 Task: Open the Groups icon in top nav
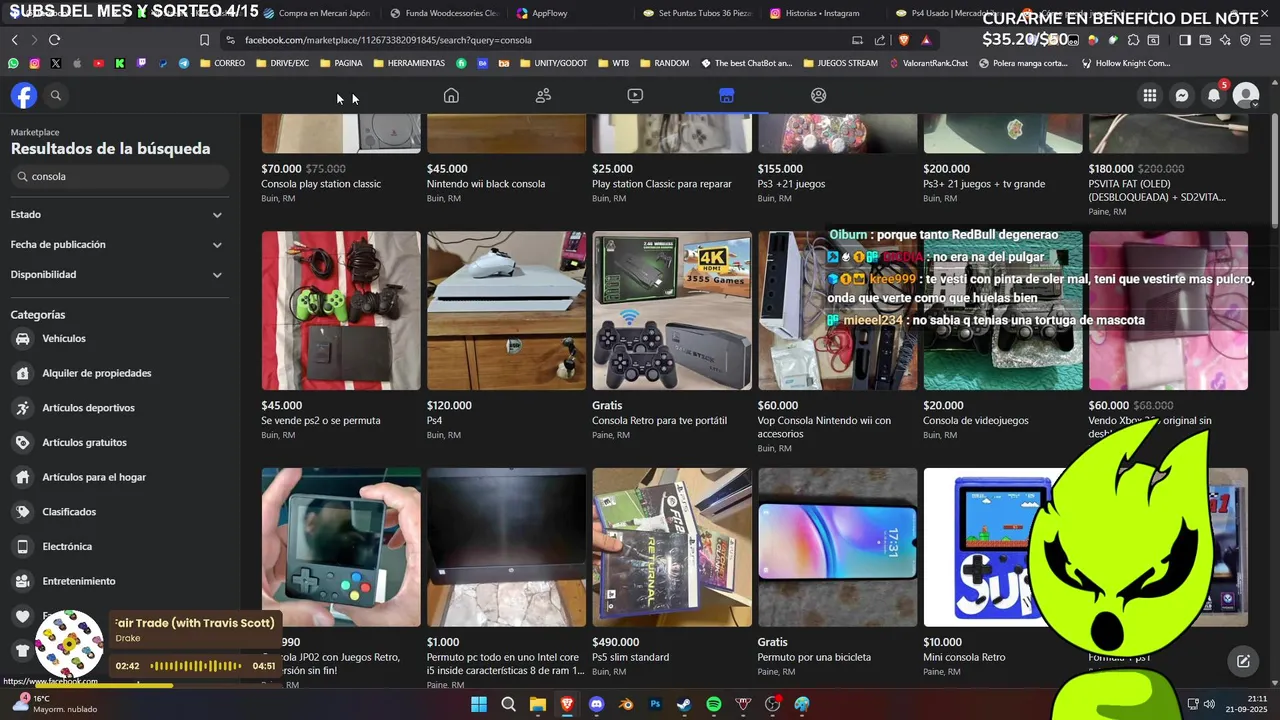[x=818, y=95]
